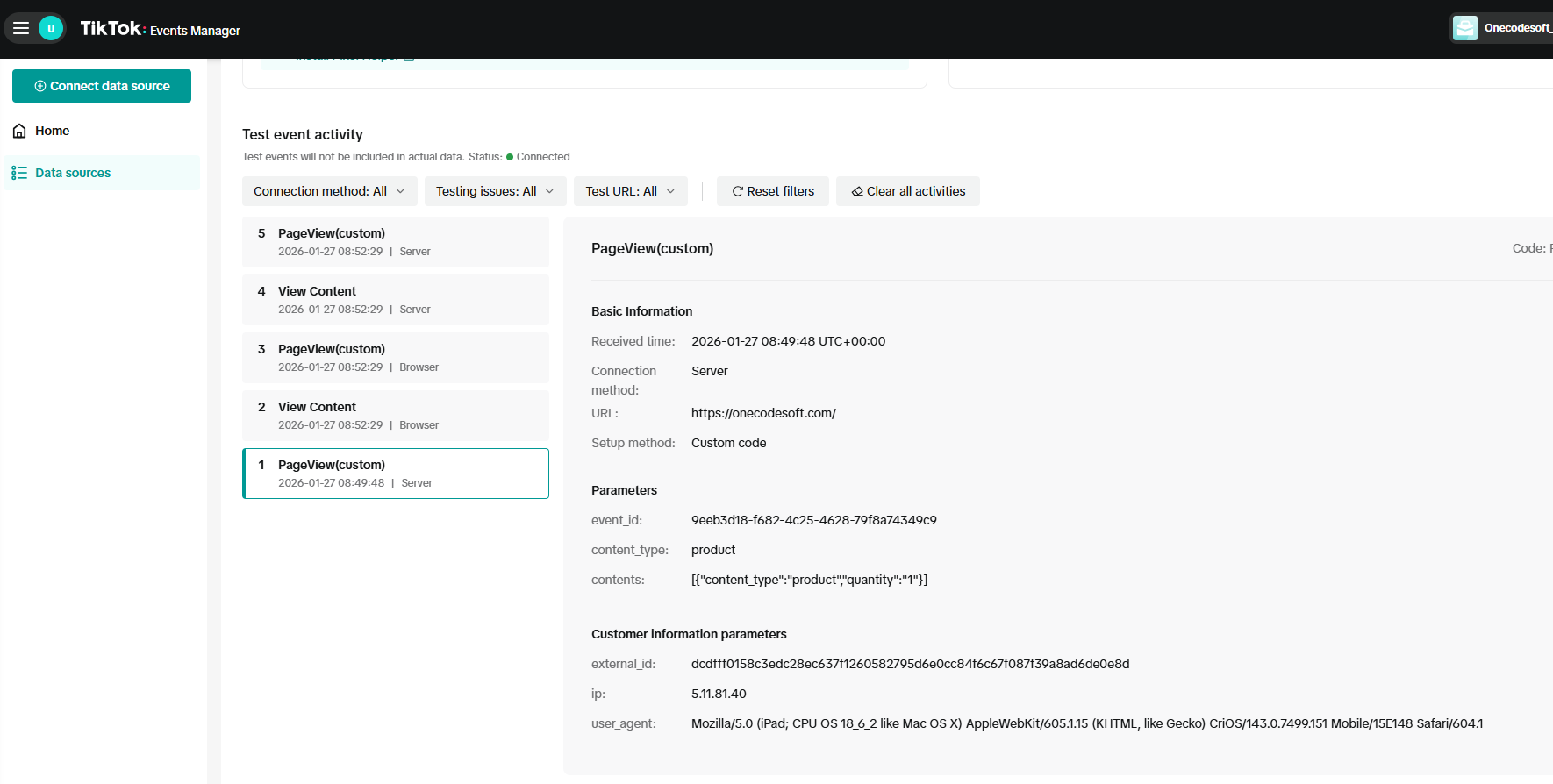Image resolution: width=1553 pixels, height=784 pixels.
Task: Click the Home house icon
Action: (19, 131)
